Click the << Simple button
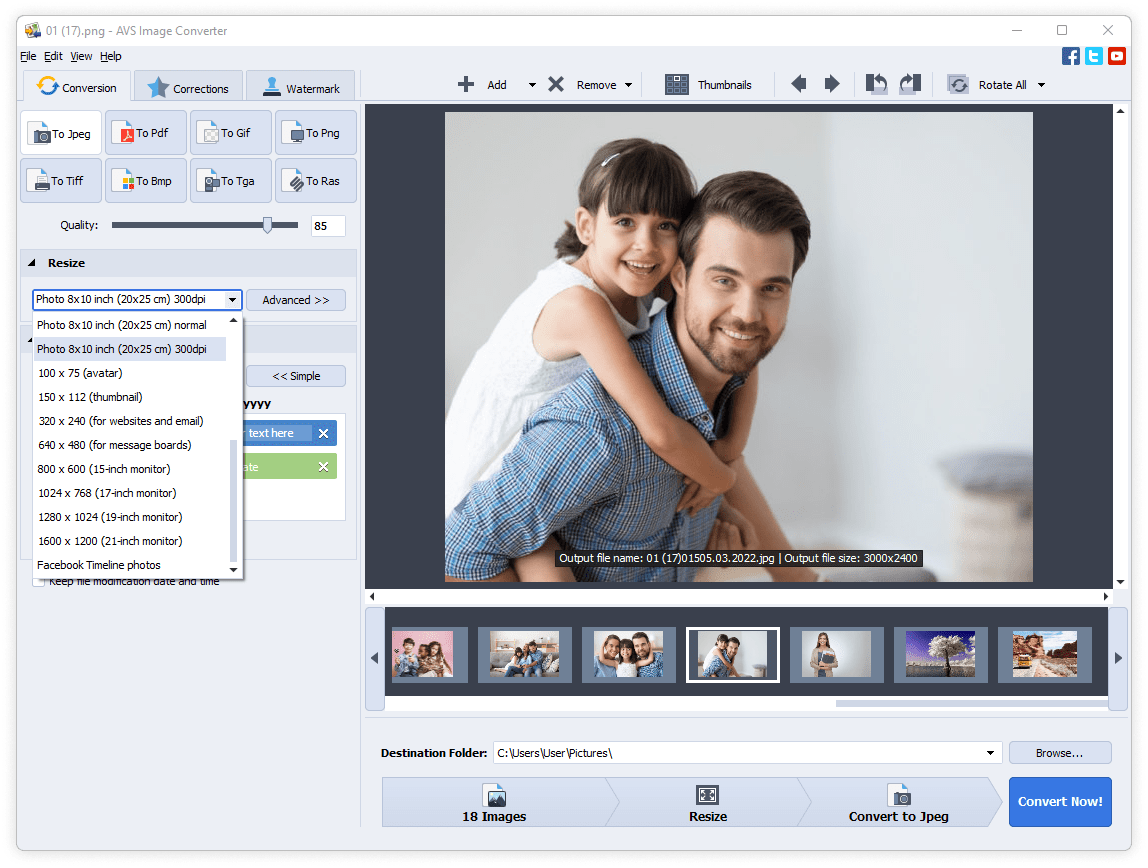Viewport: 1148px width, 868px height. point(296,376)
